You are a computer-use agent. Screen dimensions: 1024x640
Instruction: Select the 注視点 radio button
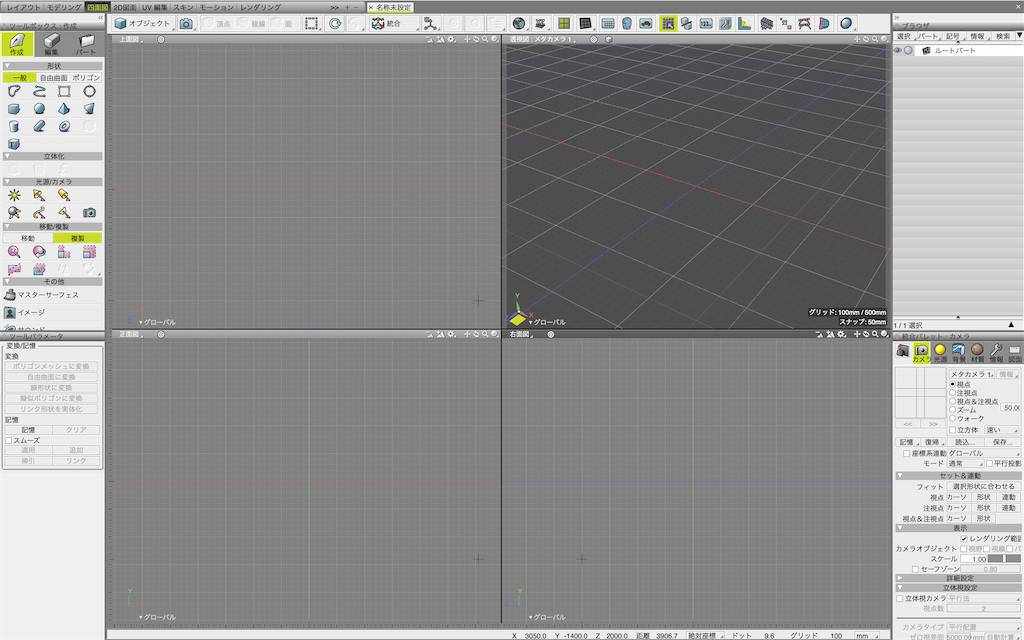click(x=952, y=393)
